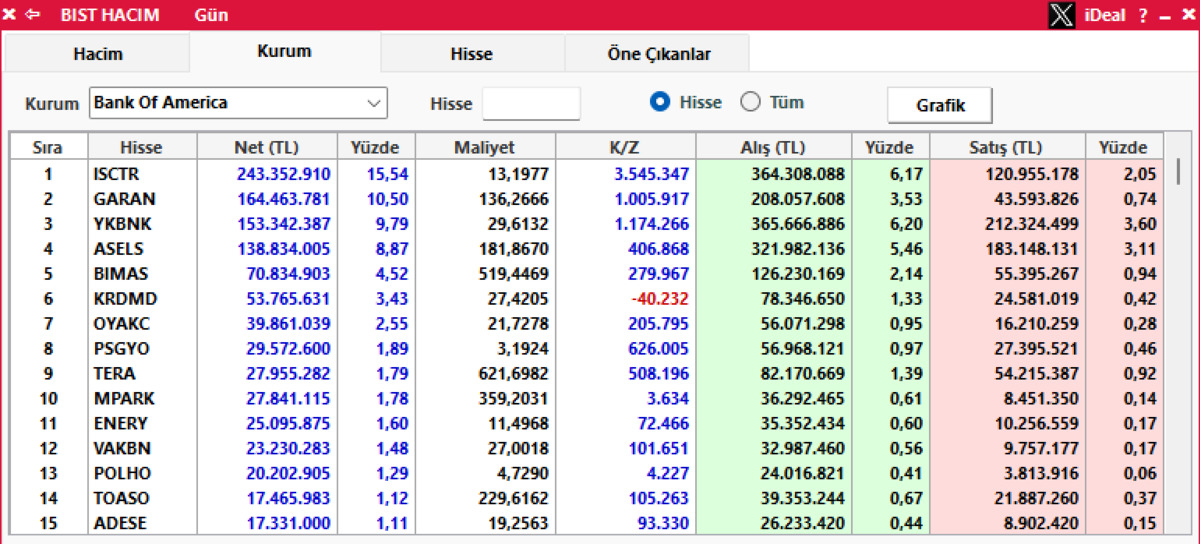Minimize the window using the underscore icon

[1164, 17]
